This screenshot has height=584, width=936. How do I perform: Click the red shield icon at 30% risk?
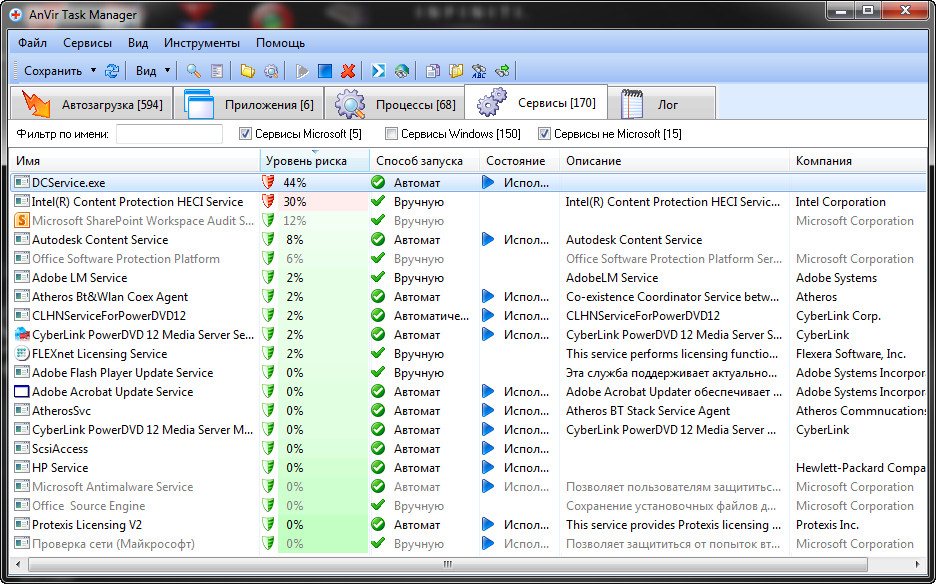[268, 202]
